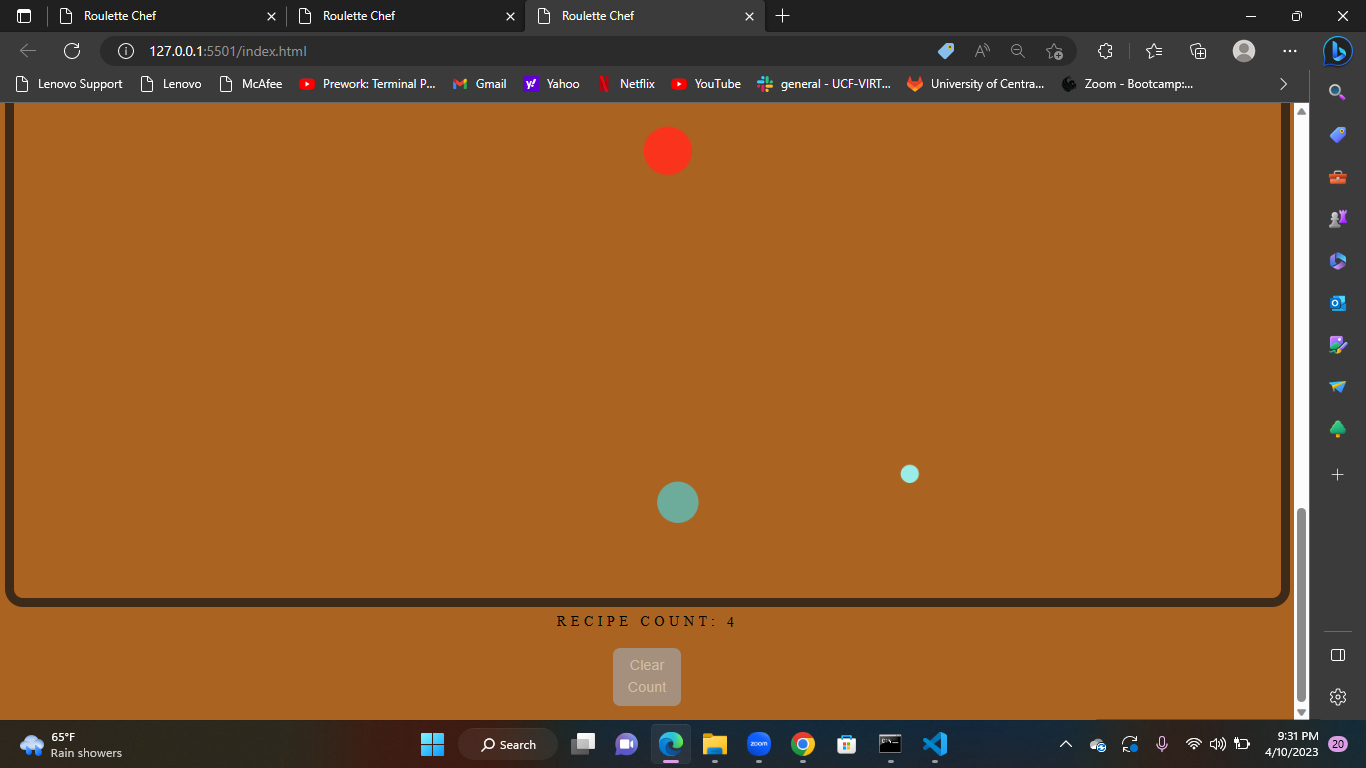
Task: Toggle the Bing Copilot sidebar
Action: [x=1337, y=50]
